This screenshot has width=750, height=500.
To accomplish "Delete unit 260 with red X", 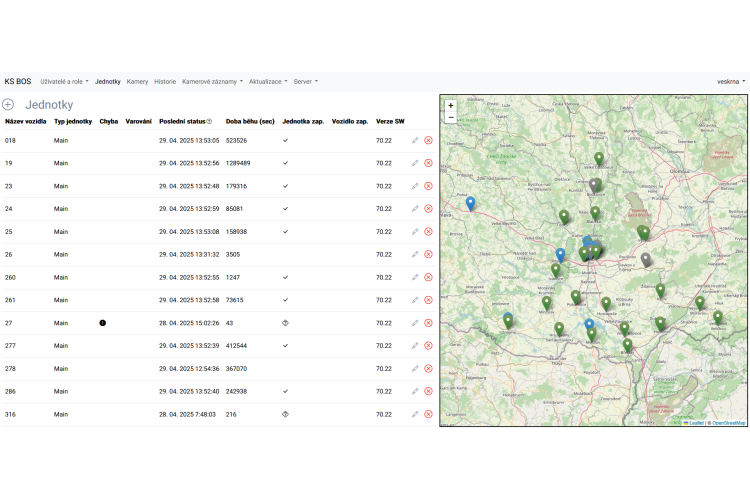I will tap(429, 278).
